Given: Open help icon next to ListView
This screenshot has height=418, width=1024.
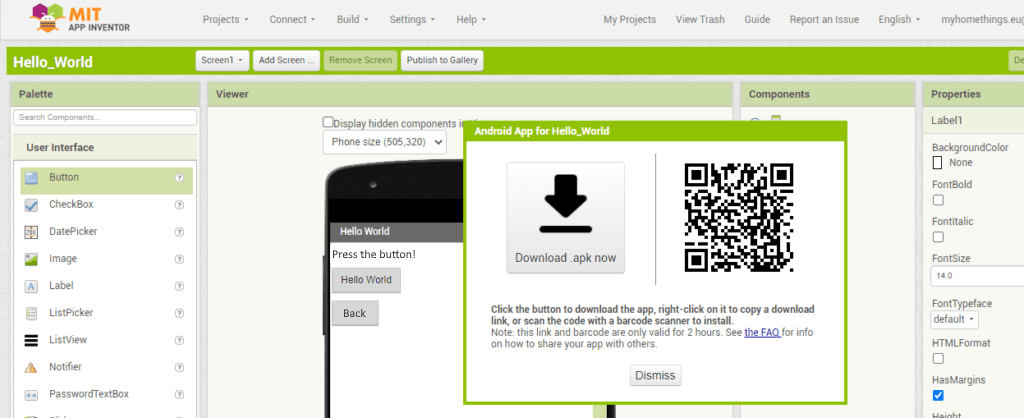Looking at the screenshot, I should pyautogui.click(x=180, y=340).
